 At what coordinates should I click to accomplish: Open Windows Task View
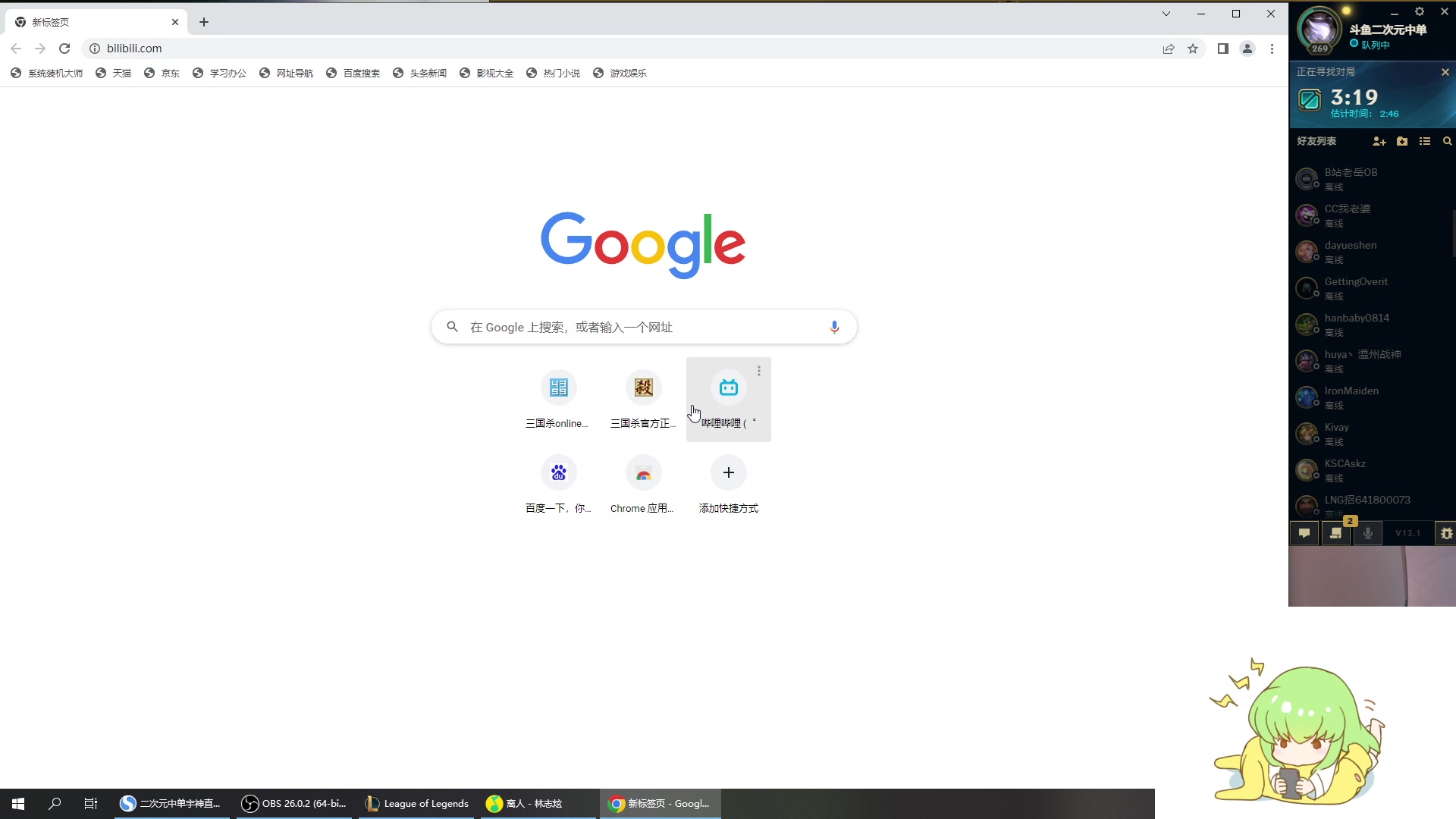[91, 804]
